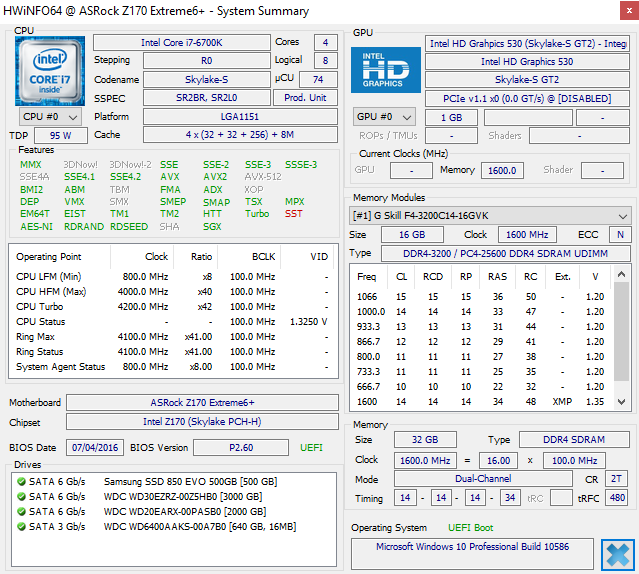Click the Codename Skylake-S field
Screen dimensions: 639x574
pyautogui.click(x=207, y=79)
